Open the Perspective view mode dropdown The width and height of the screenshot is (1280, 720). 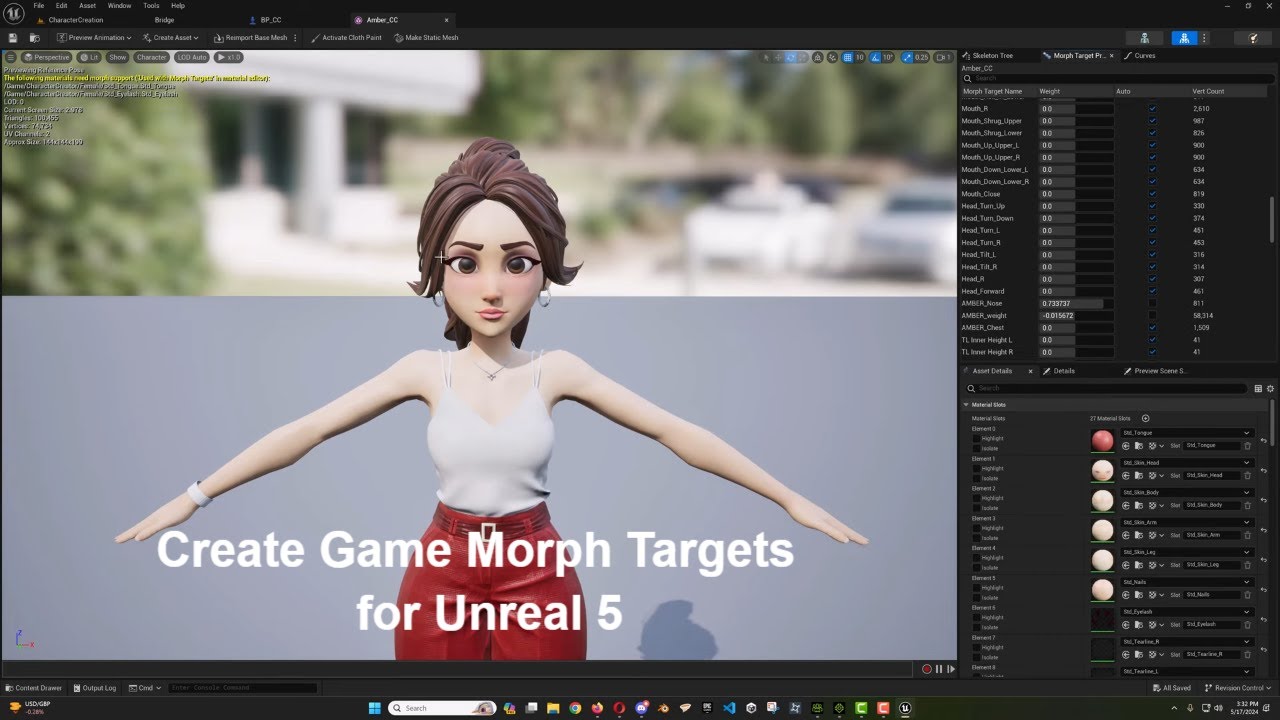47,57
